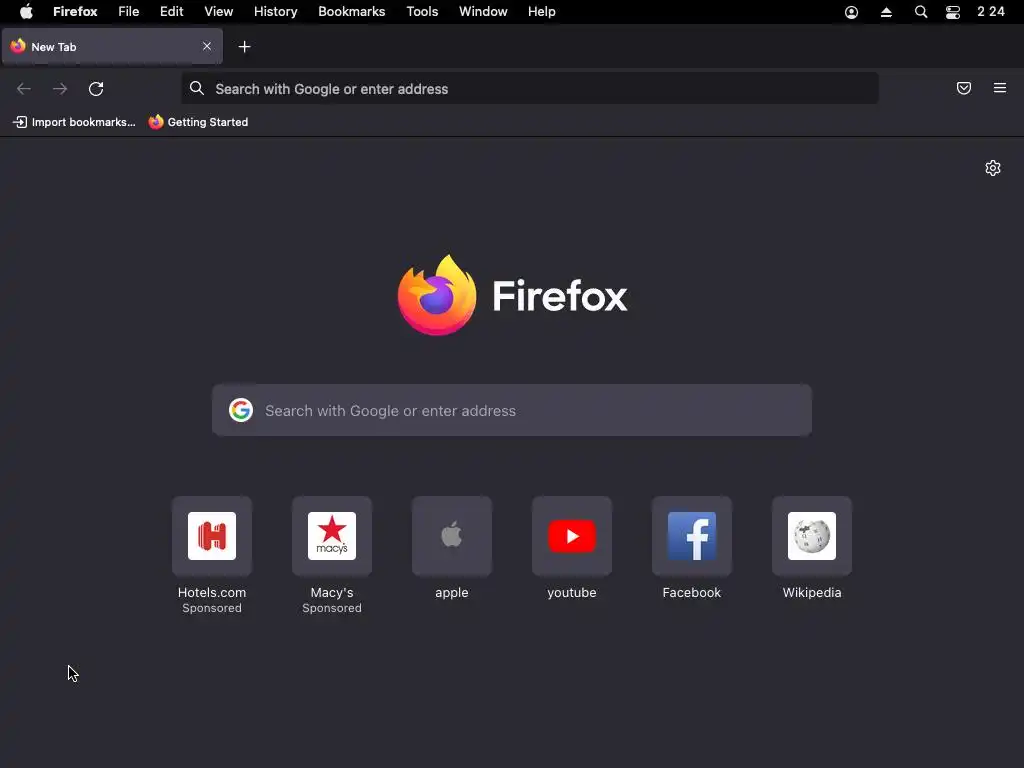
Task: Click the user account menu bar icon
Action: [x=852, y=12]
